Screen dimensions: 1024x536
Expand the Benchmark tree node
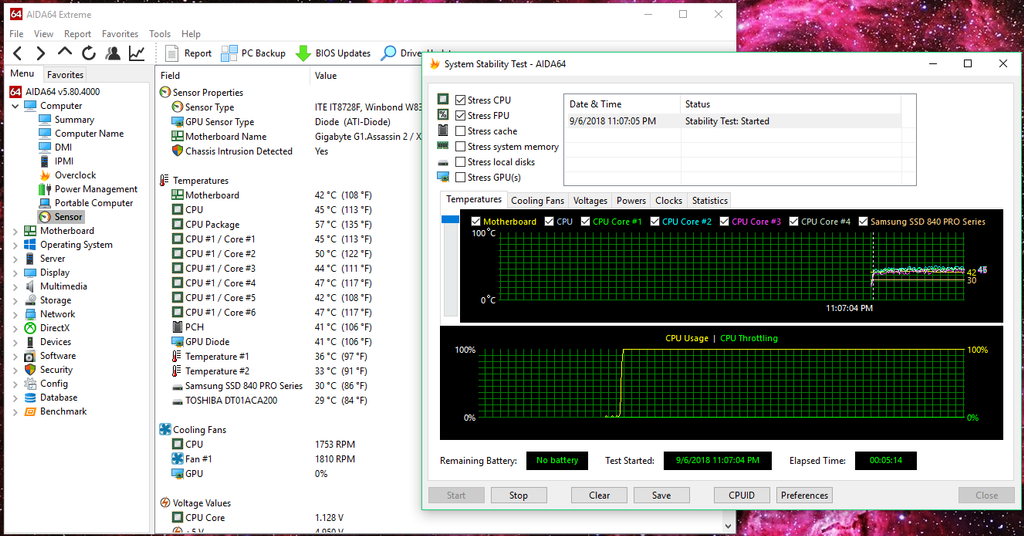(x=16, y=412)
